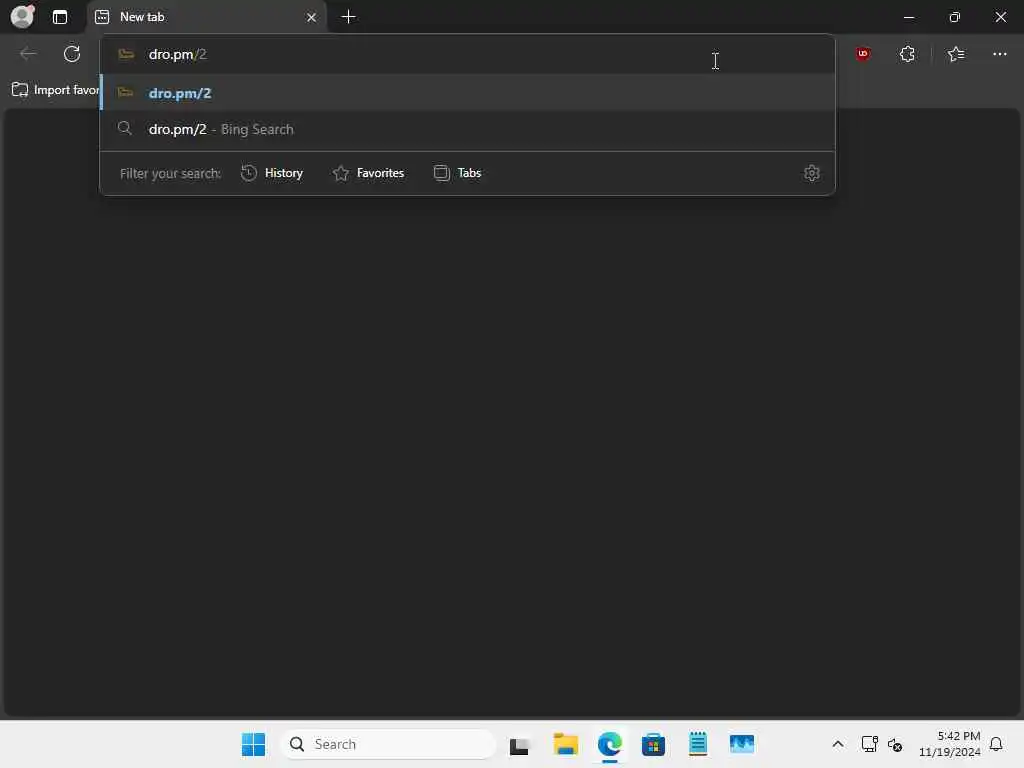Viewport: 1024px width, 768px height.
Task: Close the New tab tab
Action: pyautogui.click(x=312, y=18)
